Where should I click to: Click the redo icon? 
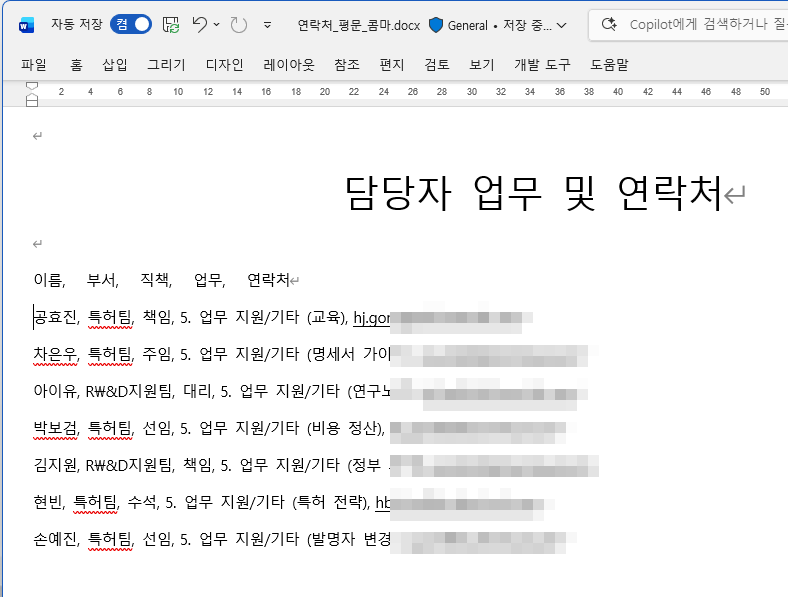[238, 25]
